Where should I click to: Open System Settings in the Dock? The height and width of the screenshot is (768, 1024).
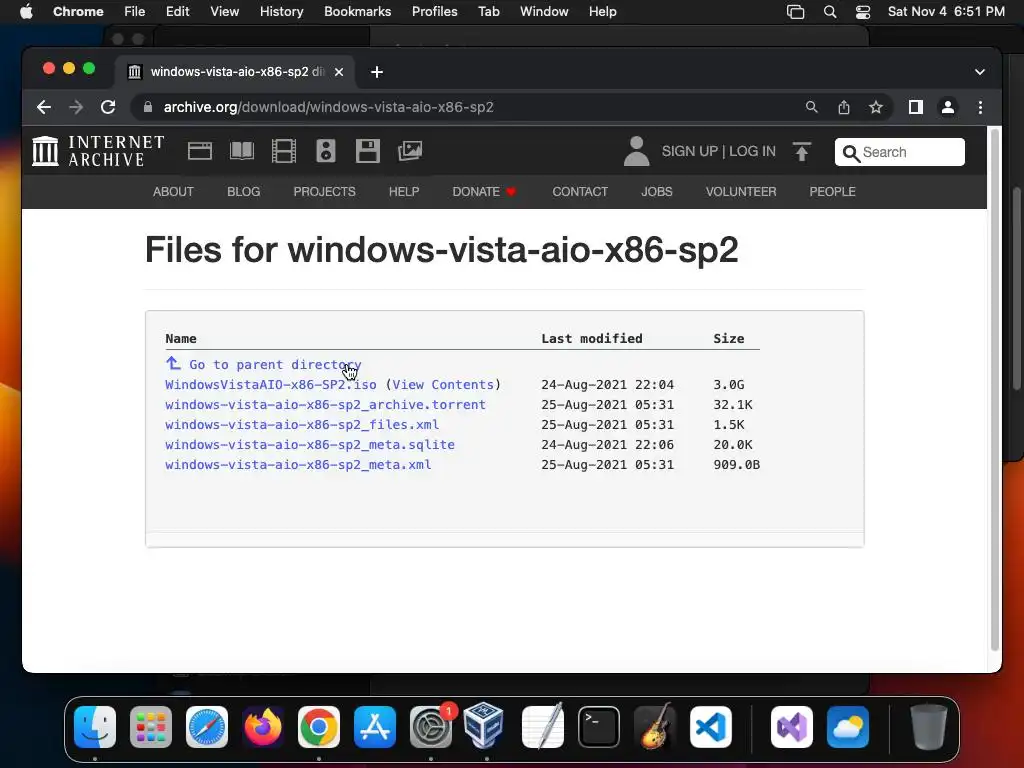[x=431, y=727]
